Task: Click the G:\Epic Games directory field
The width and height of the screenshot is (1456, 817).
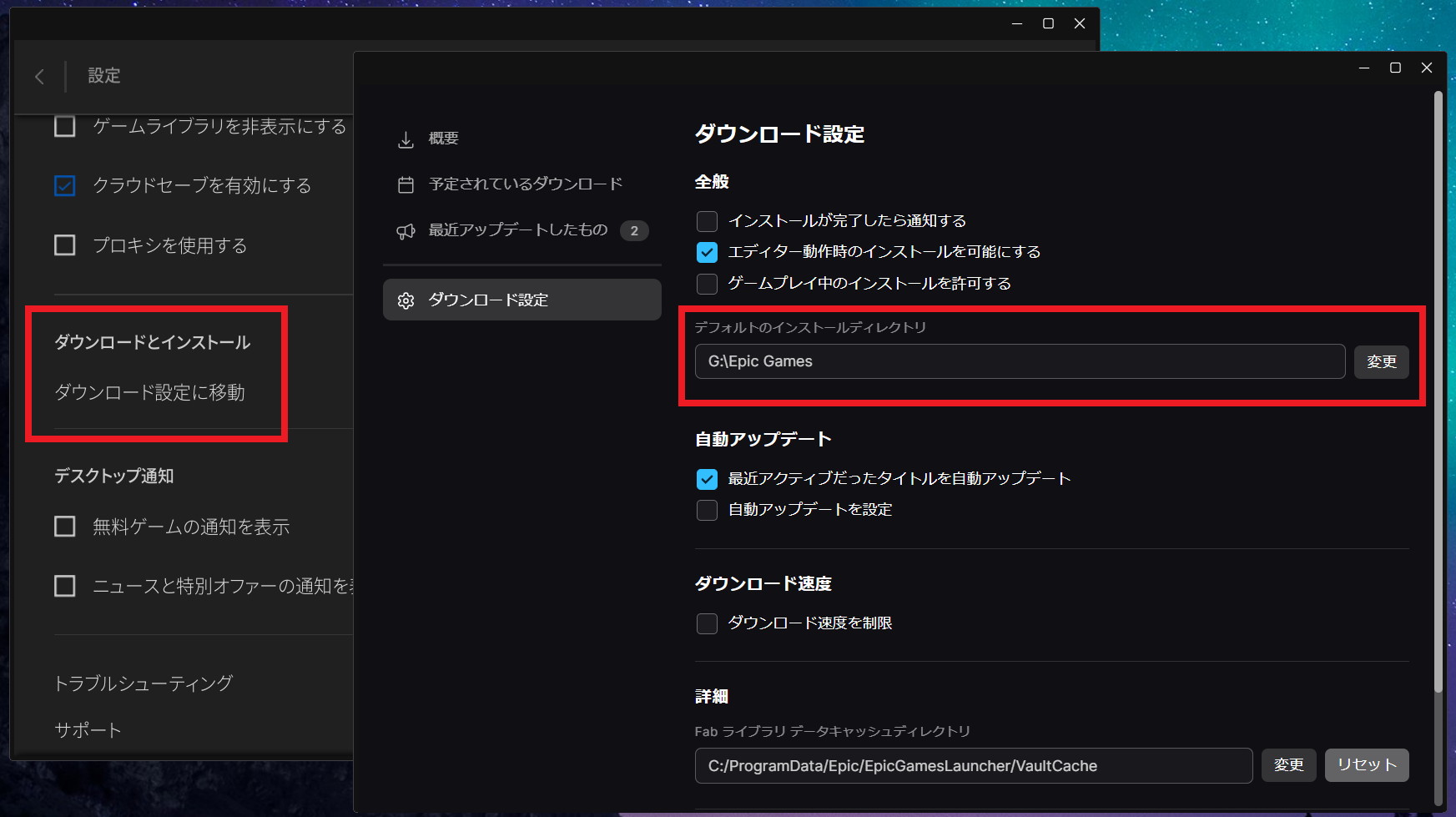Action: click(x=1019, y=361)
